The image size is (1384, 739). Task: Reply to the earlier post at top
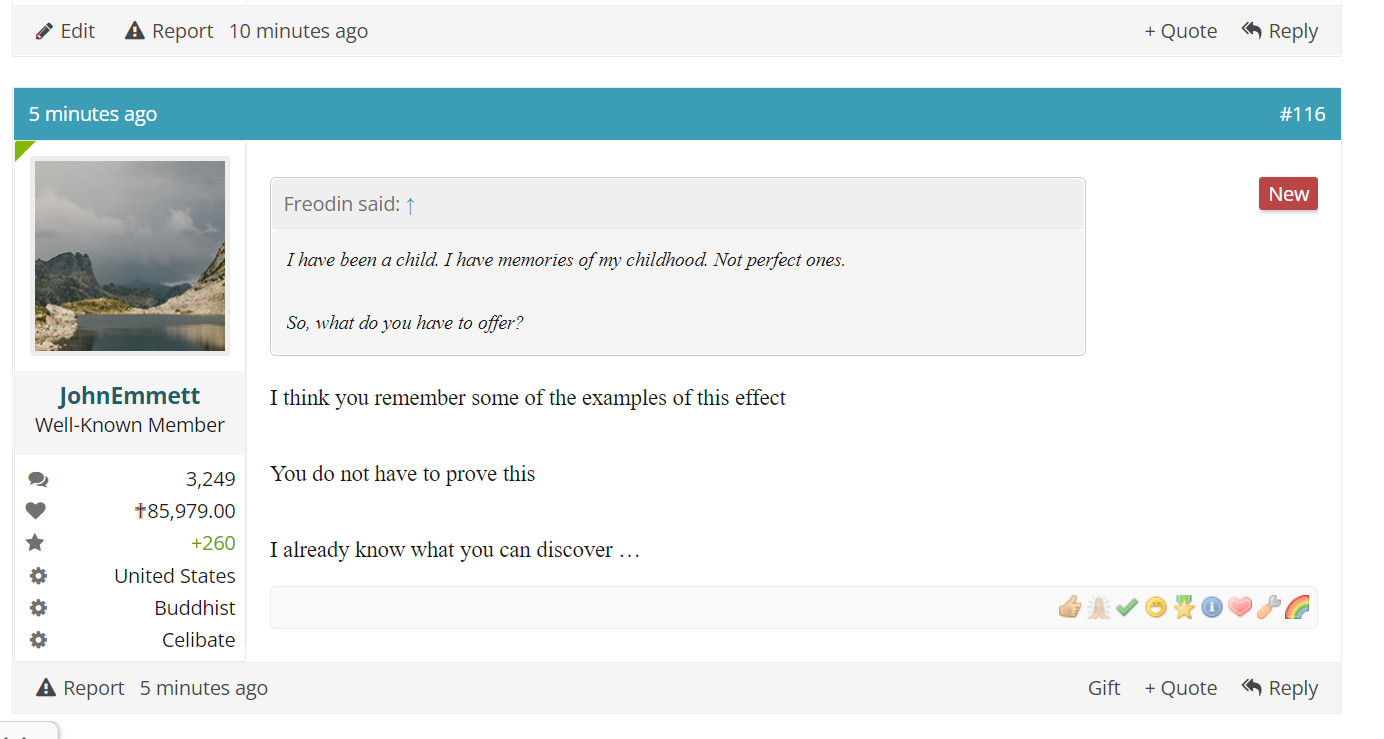pyautogui.click(x=1280, y=31)
